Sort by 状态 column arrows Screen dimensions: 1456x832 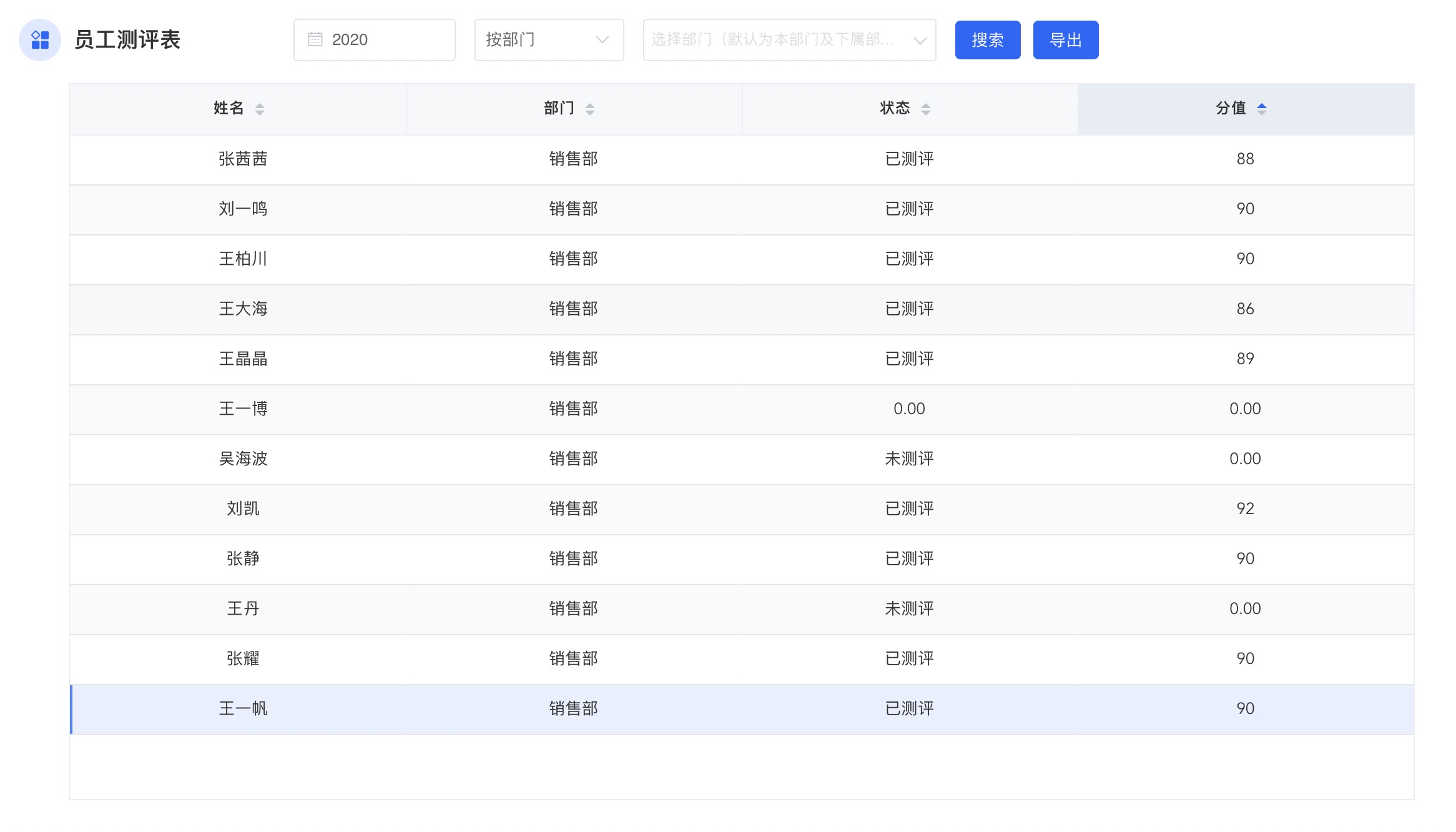coord(926,109)
